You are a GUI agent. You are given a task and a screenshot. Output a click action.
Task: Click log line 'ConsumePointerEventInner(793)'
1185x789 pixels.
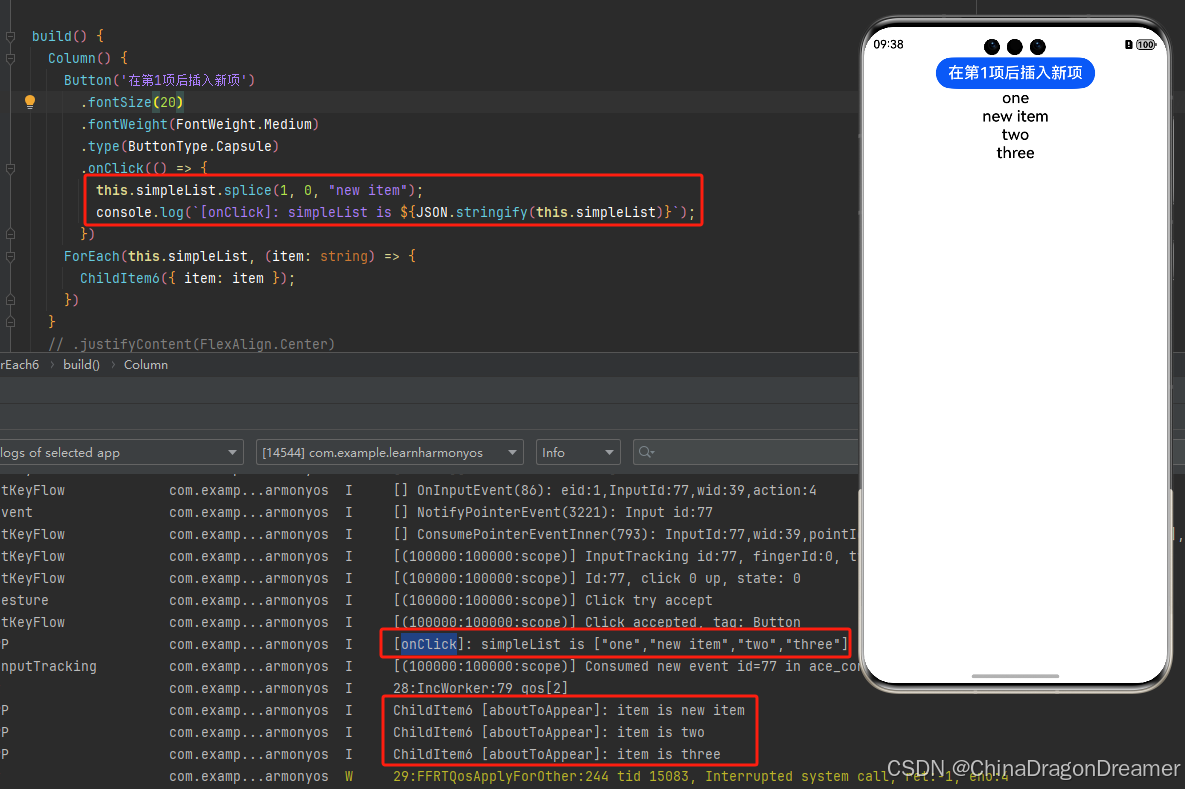tap(625, 534)
